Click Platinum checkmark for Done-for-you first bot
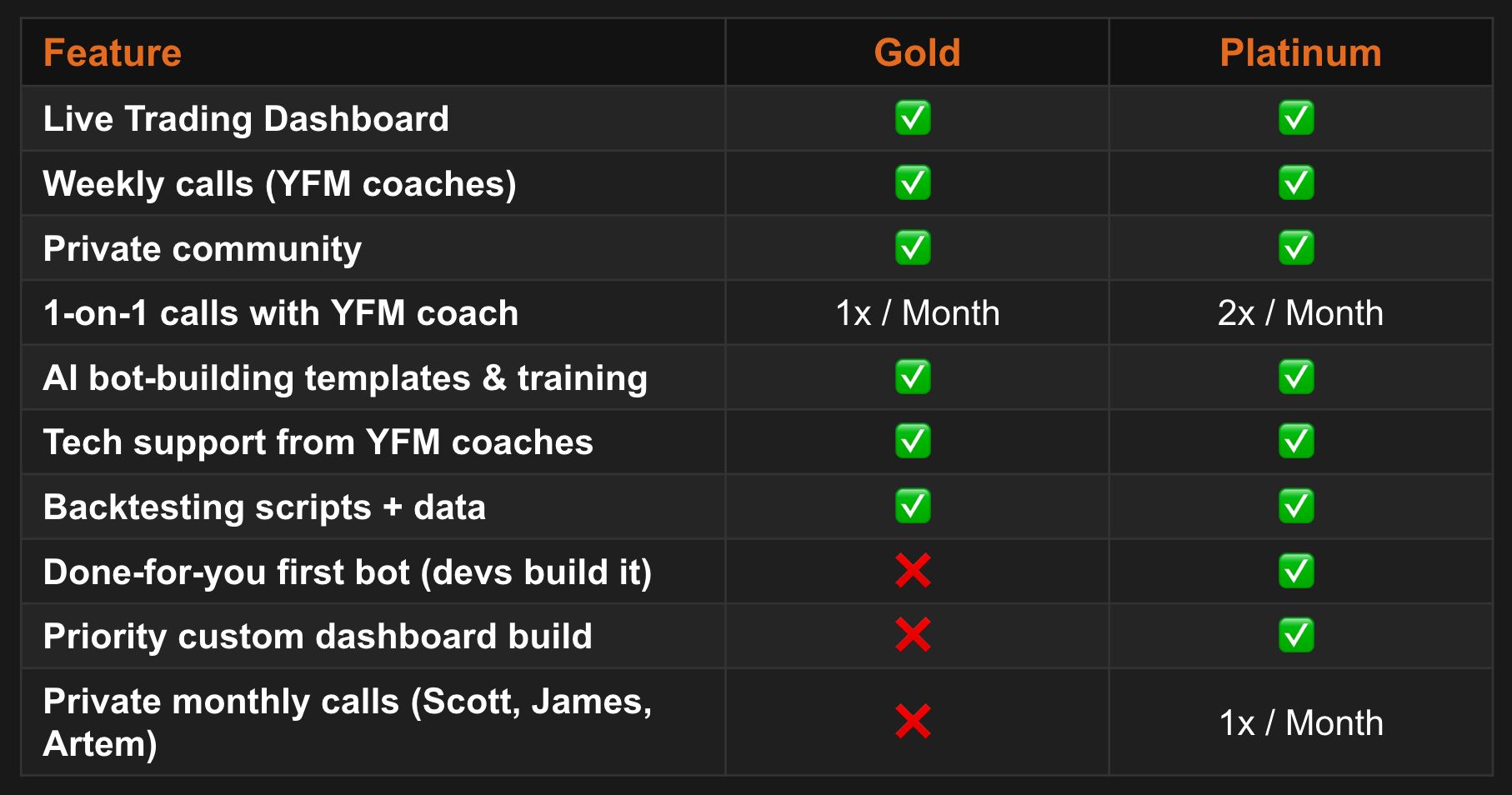The width and height of the screenshot is (1512, 795). [1296, 571]
